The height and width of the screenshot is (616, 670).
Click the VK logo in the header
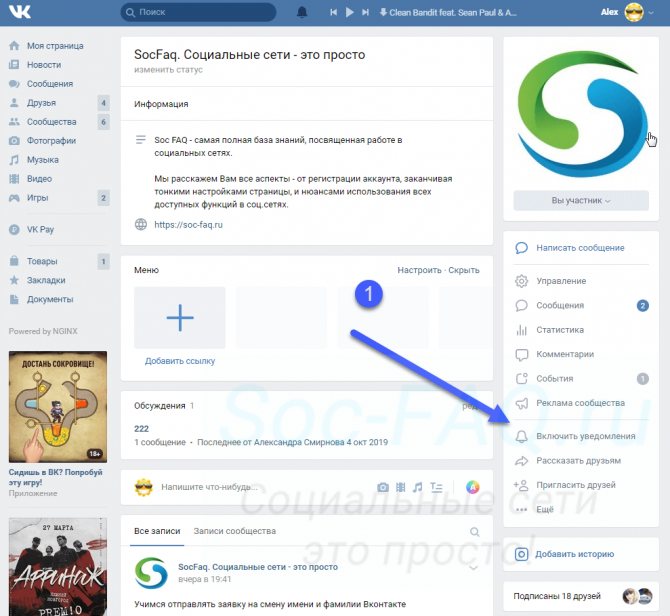[20, 12]
